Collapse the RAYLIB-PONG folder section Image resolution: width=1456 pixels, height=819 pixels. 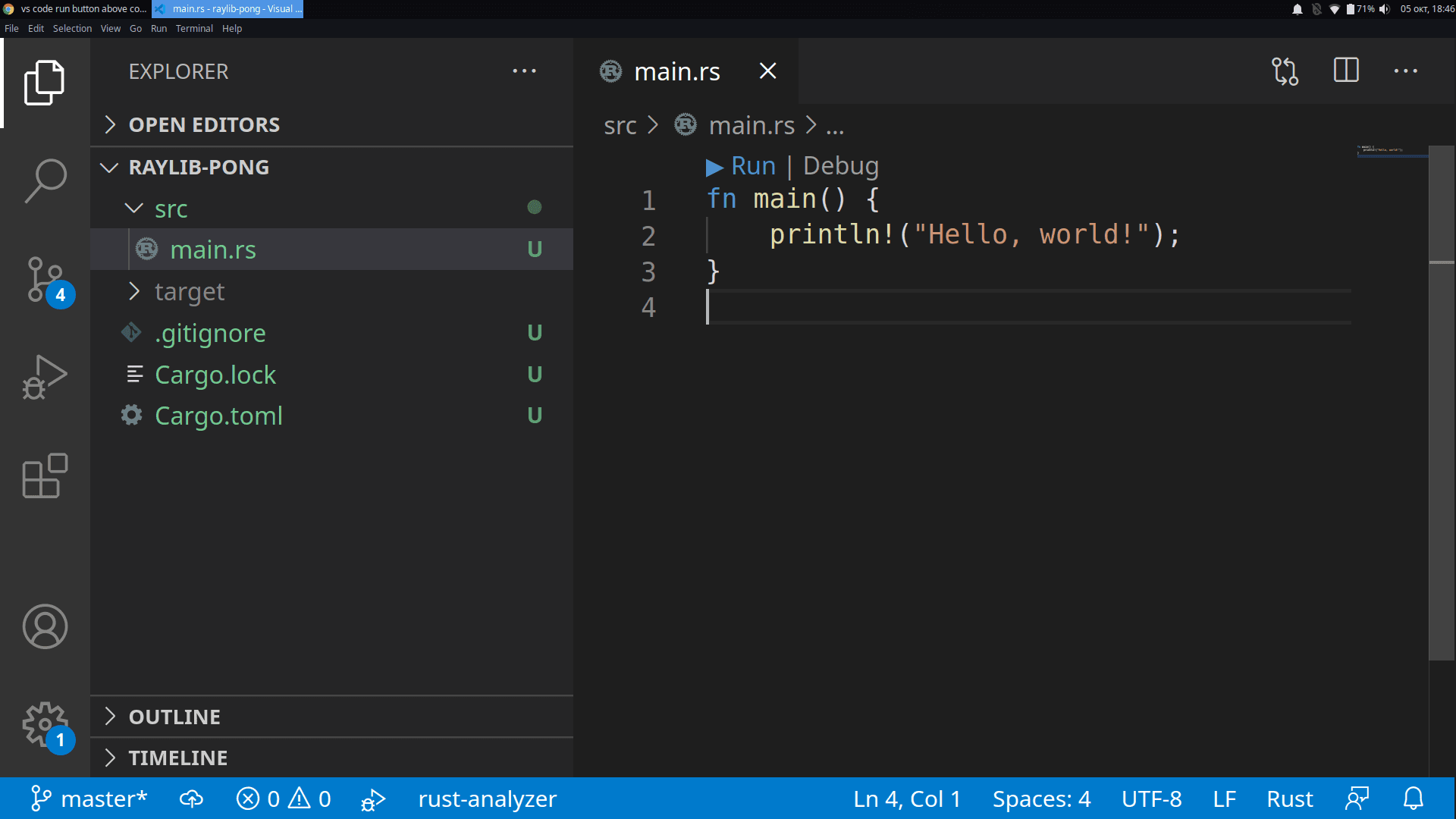tap(331, 167)
